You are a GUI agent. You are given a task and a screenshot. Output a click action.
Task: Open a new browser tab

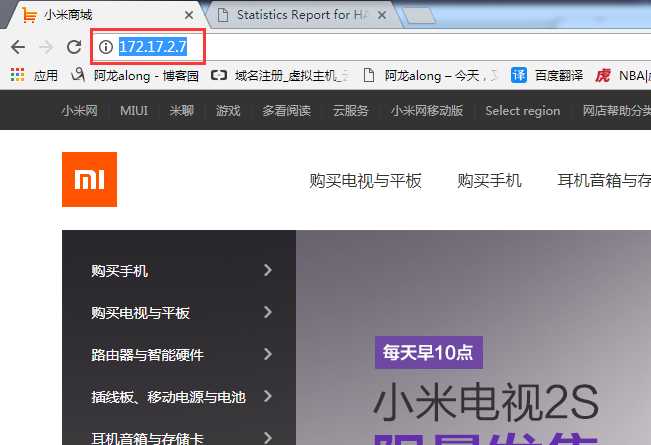(419, 16)
